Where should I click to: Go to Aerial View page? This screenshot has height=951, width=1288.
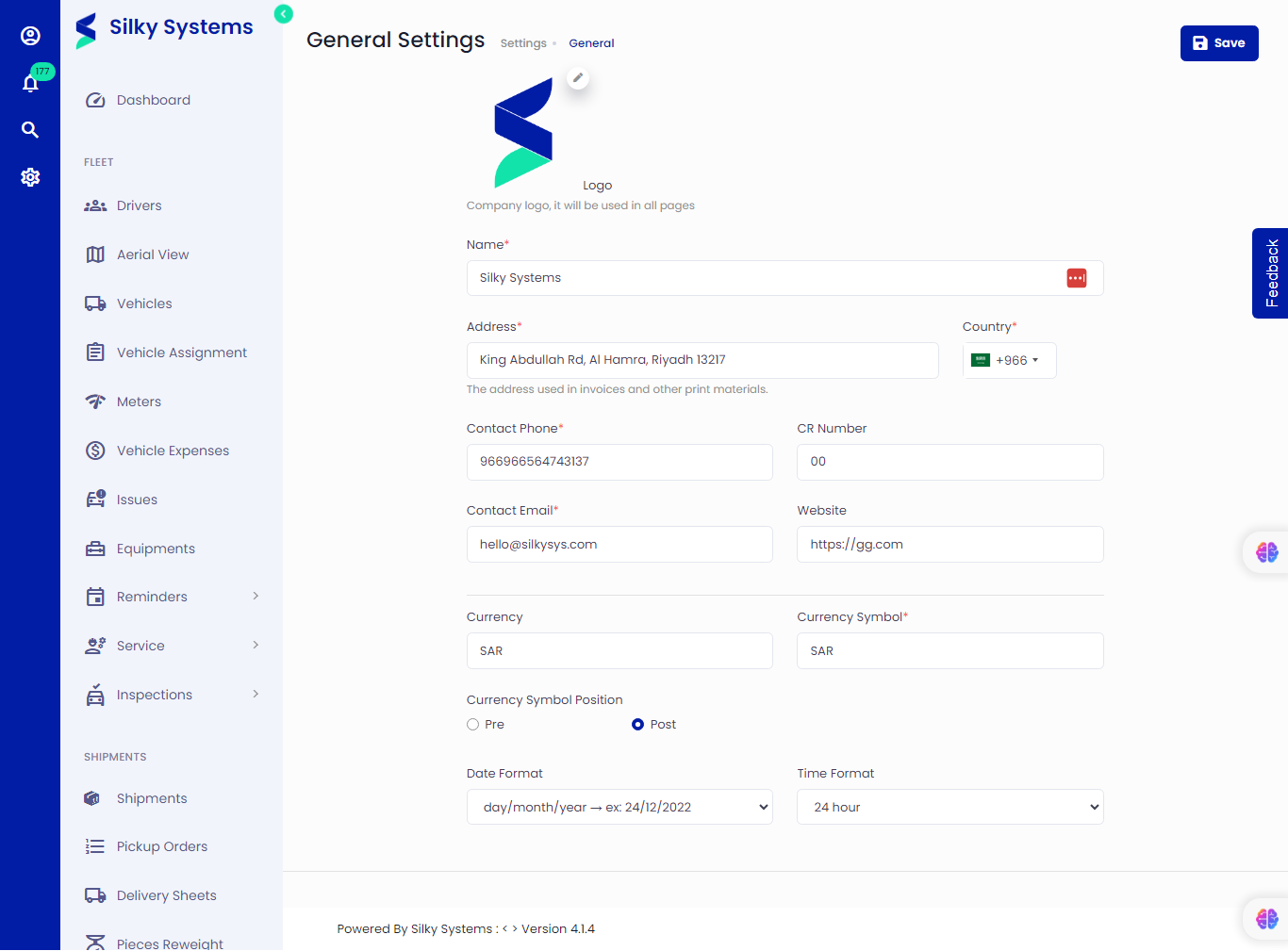[x=153, y=254]
